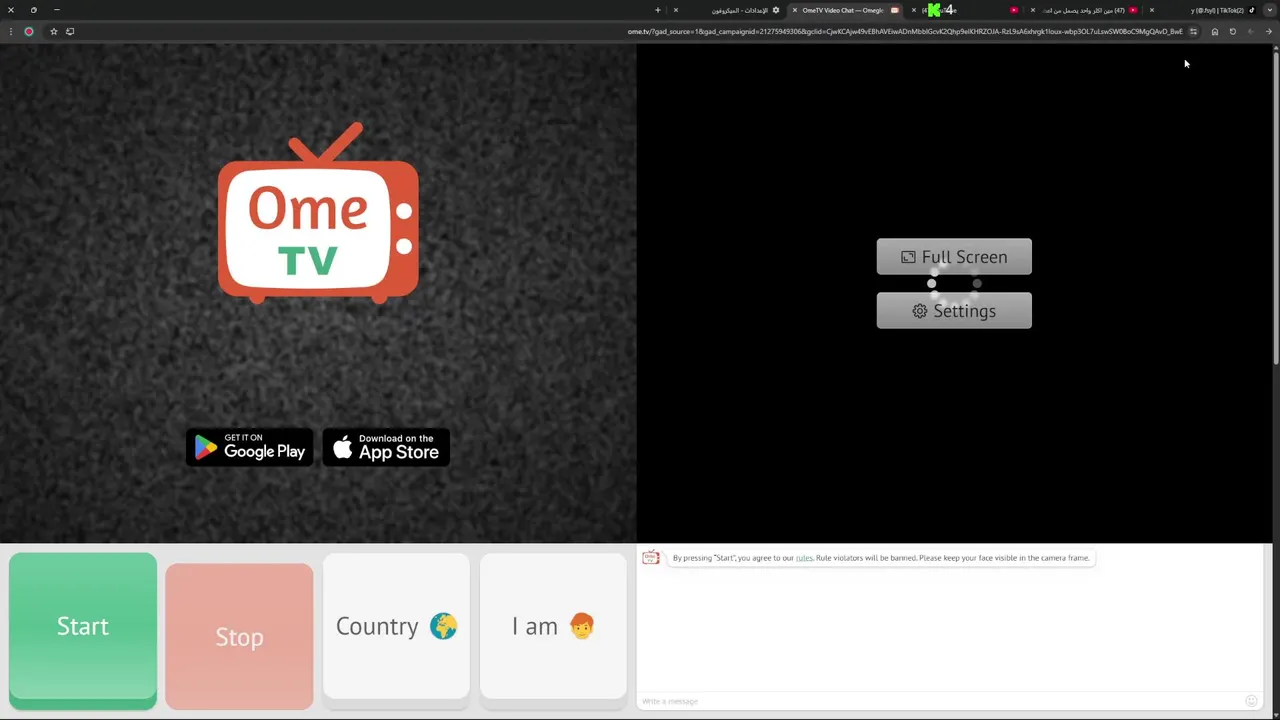Open video Settings with gear icon
This screenshot has width=1280, height=720.
tap(954, 311)
